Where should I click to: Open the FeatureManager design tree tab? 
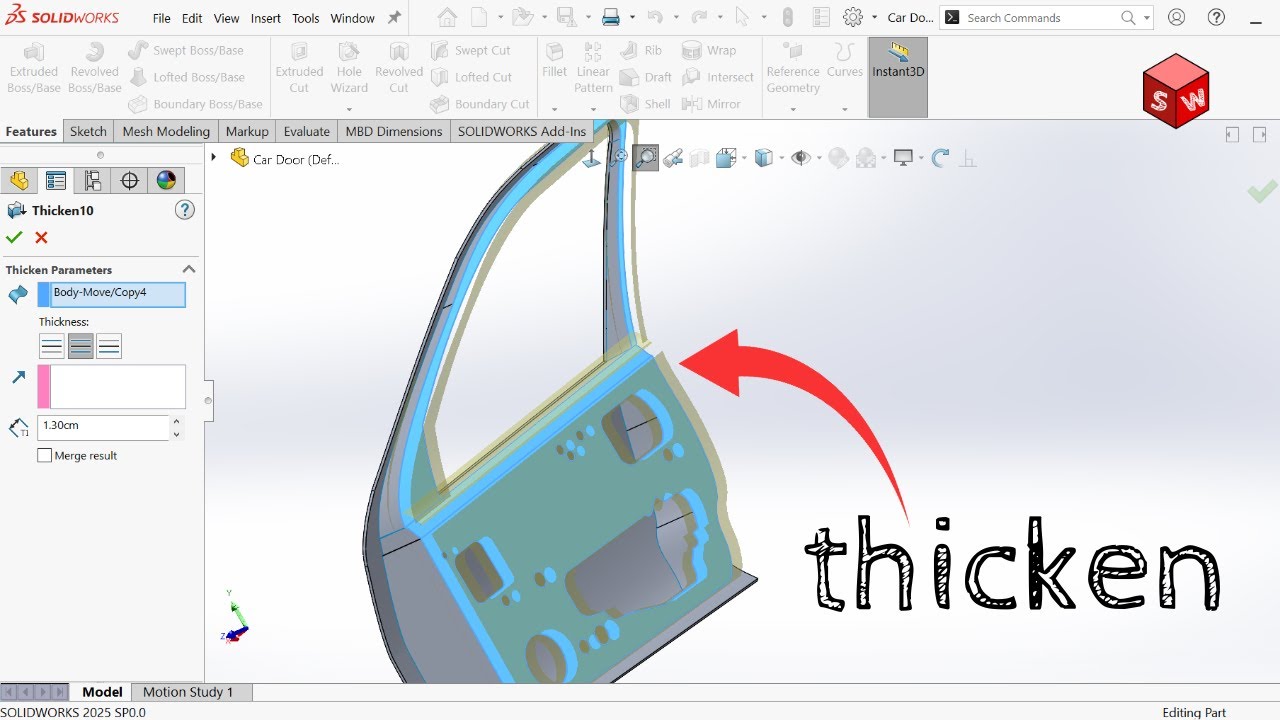19,180
